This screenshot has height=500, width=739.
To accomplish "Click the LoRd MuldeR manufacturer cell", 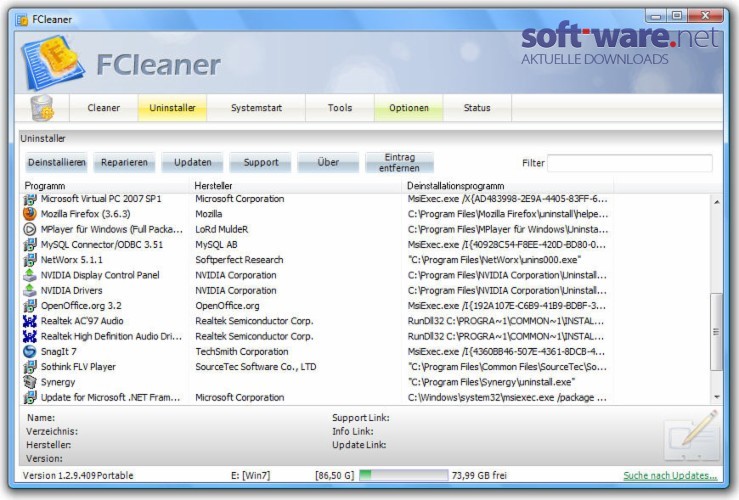I will coord(222,230).
